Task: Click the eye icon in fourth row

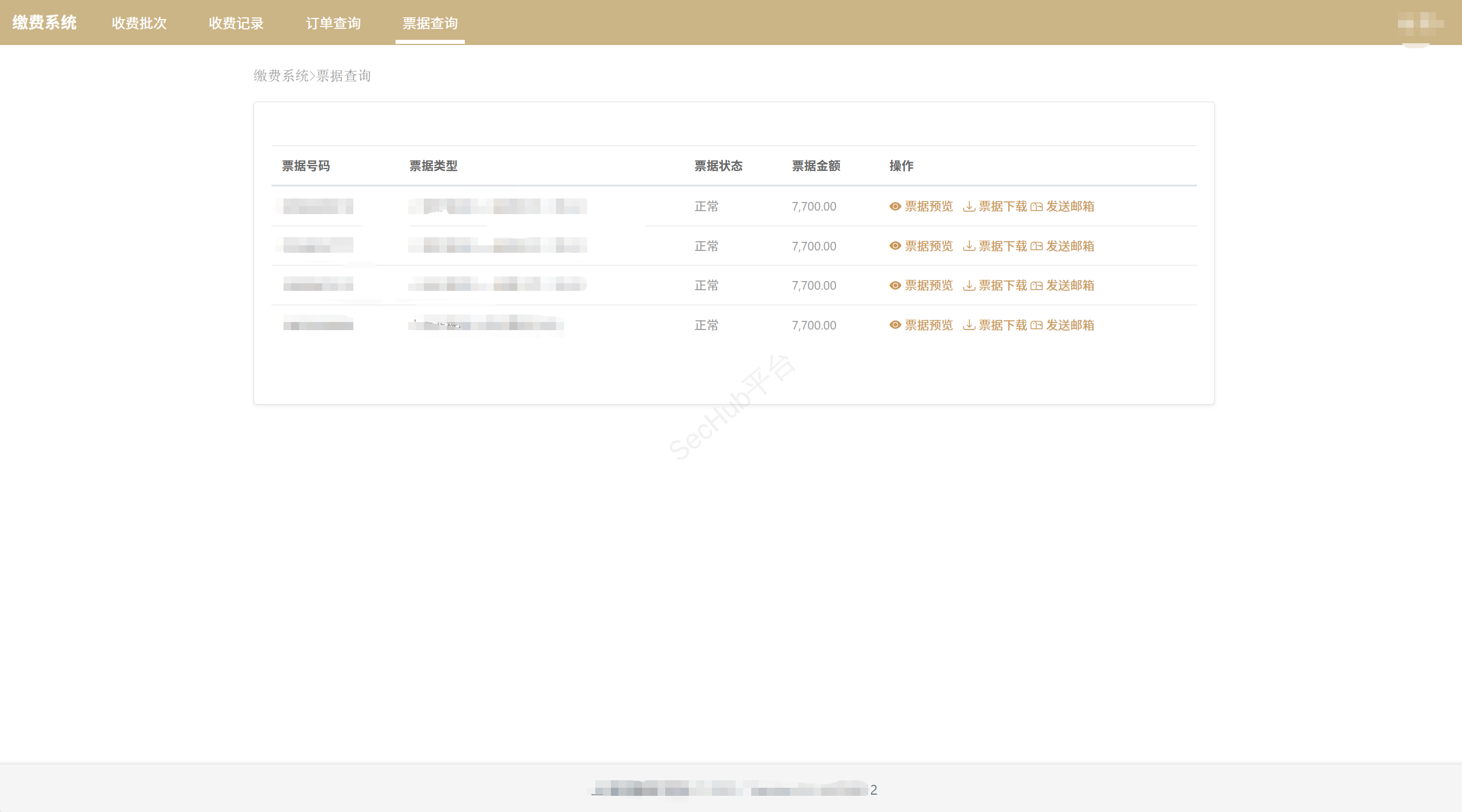Action: point(895,325)
